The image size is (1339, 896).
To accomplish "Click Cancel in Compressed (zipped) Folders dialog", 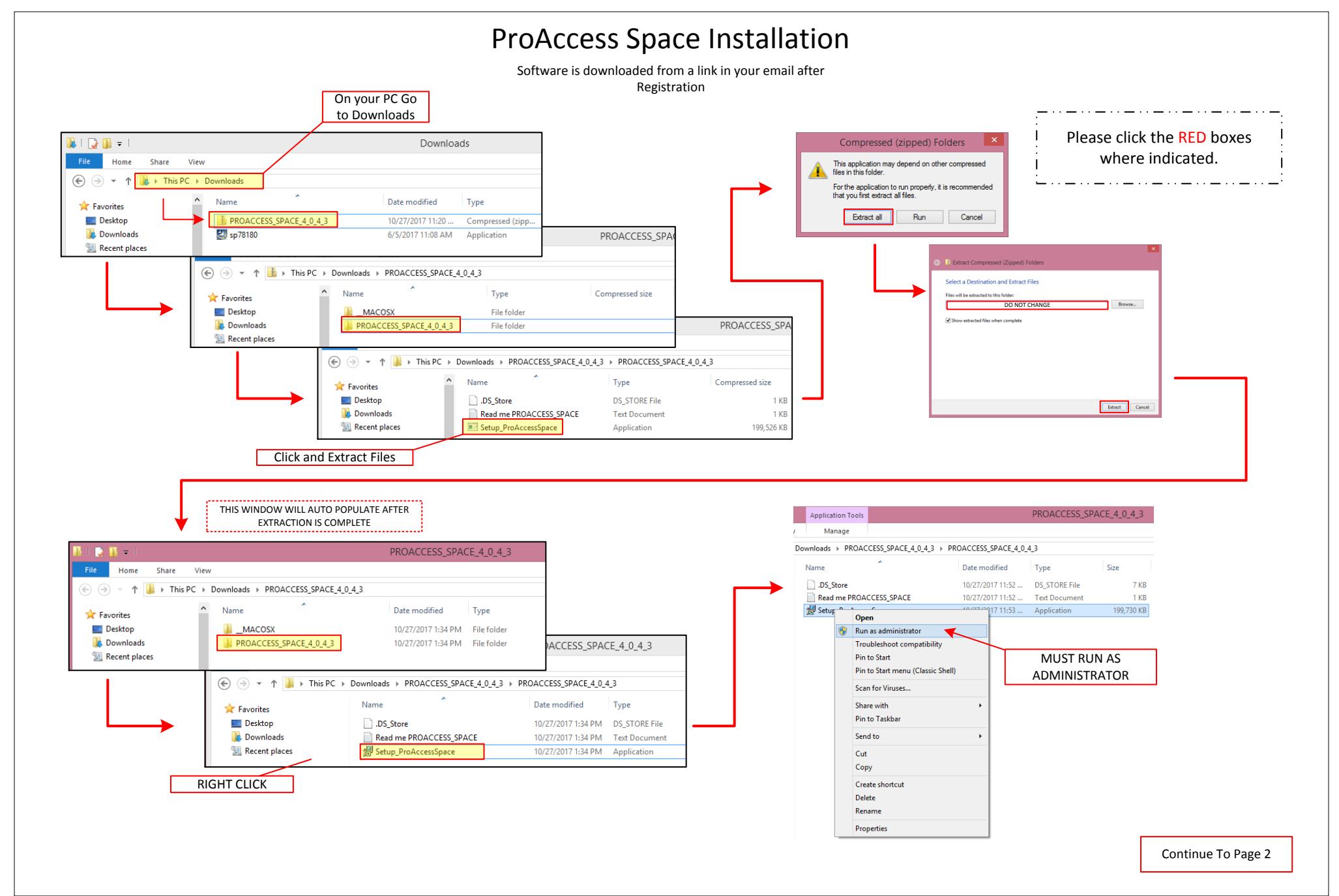I will [x=971, y=217].
